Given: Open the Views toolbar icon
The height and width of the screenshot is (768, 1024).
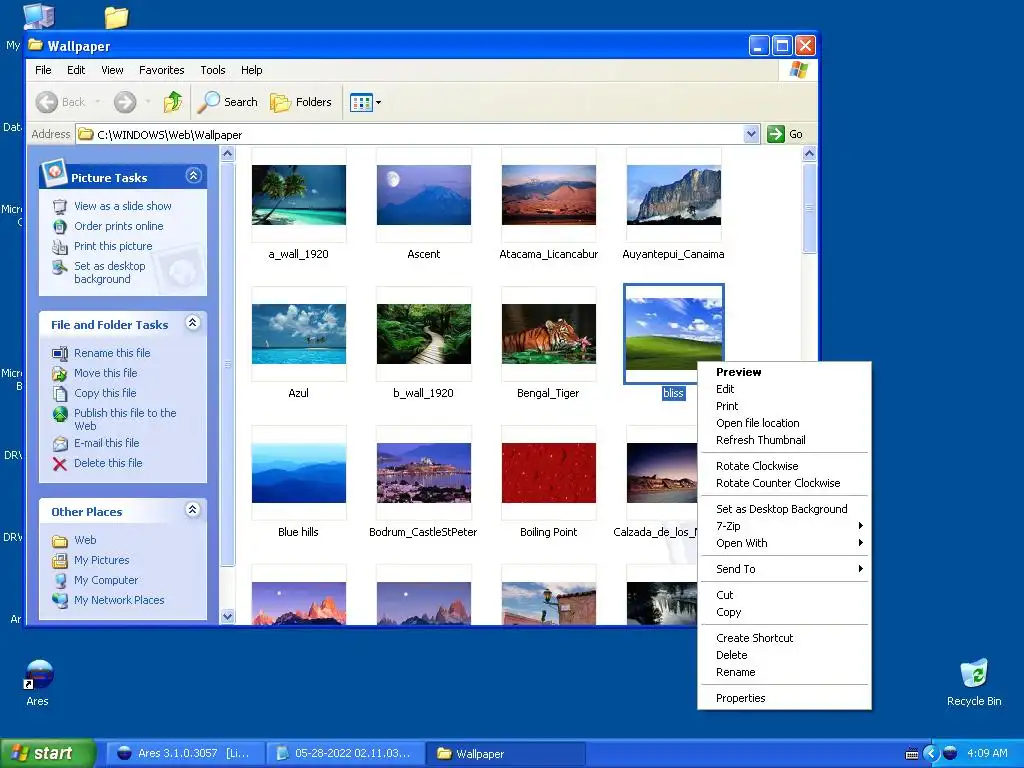Looking at the screenshot, I should pos(360,103).
